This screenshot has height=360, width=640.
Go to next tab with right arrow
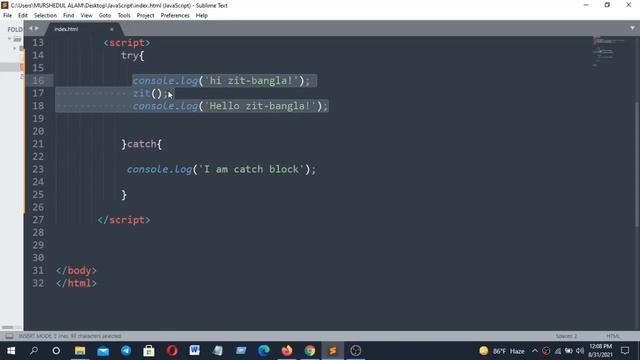tap(37, 29)
